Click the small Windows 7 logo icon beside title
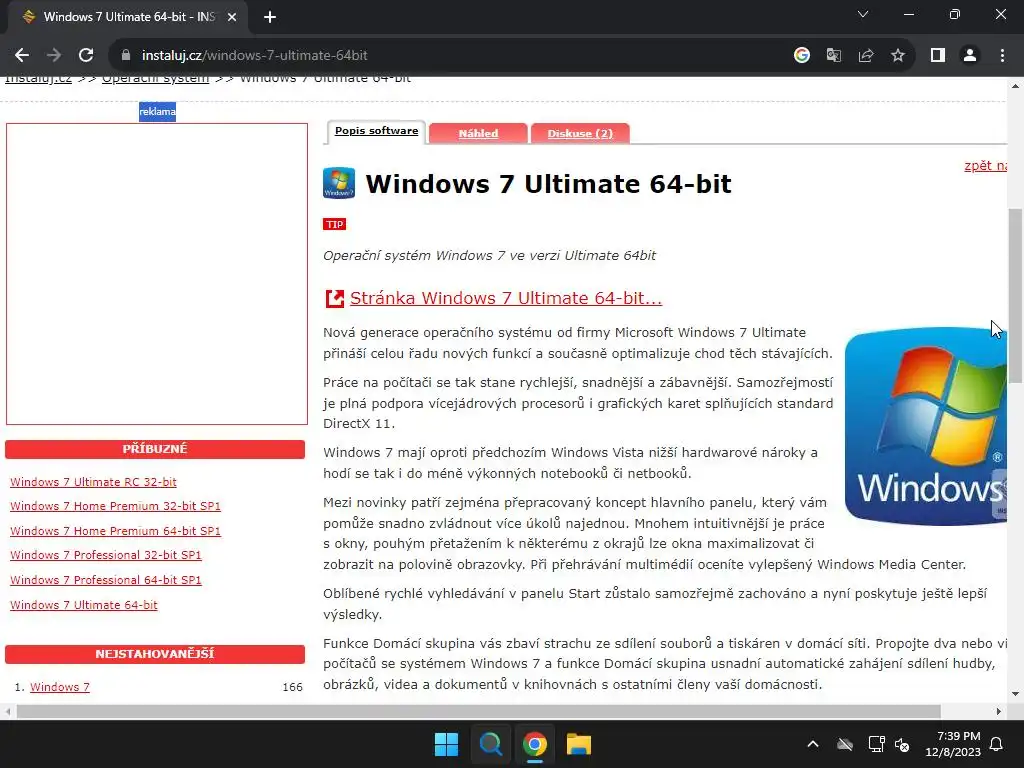 pyautogui.click(x=339, y=183)
